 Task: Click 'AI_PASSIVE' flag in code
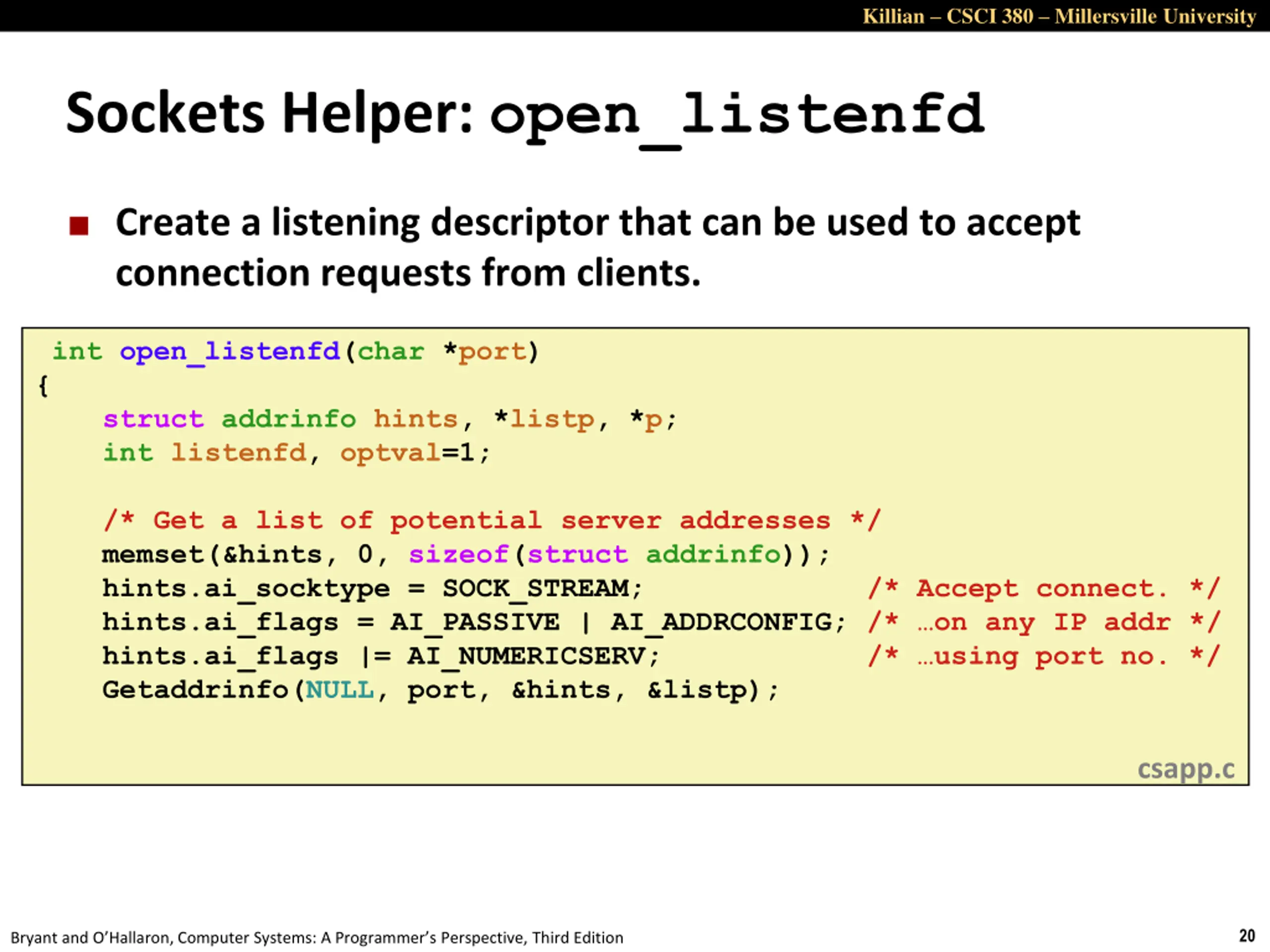point(475,623)
